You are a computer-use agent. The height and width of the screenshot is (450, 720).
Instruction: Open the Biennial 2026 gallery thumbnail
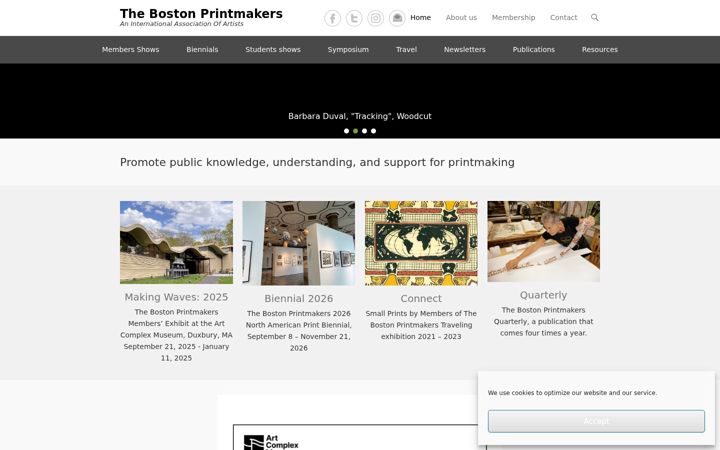click(x=298, y=243)
